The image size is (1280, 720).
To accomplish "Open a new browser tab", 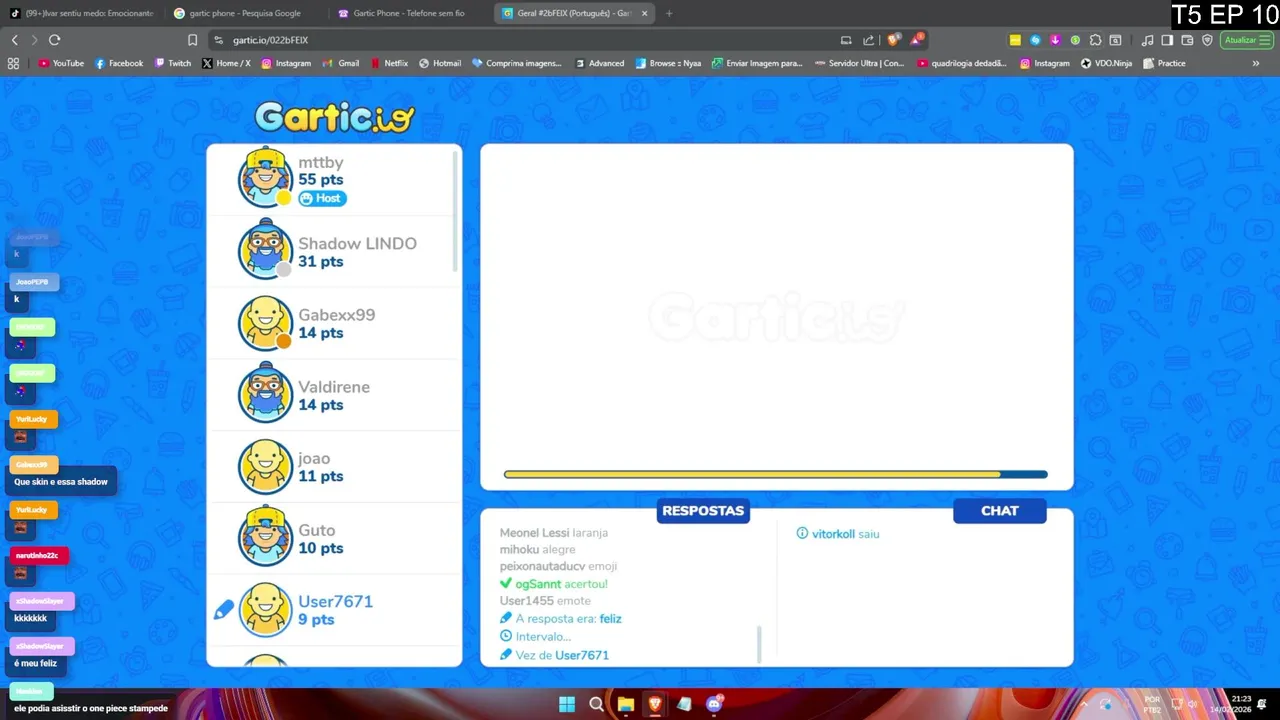I will 669,13.
